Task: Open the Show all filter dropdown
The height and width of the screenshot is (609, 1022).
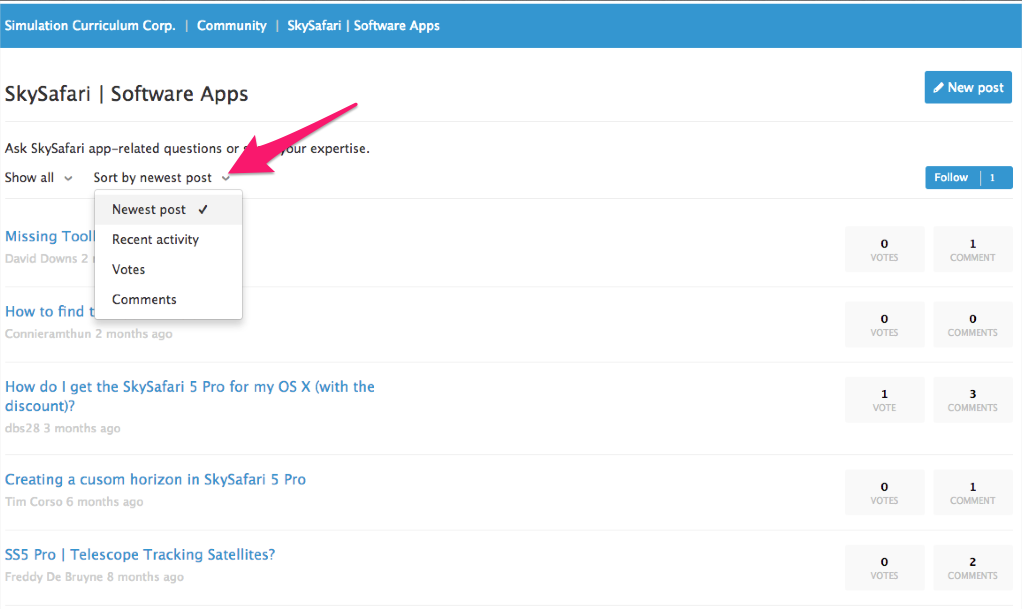Action: (x=38, y=177)
